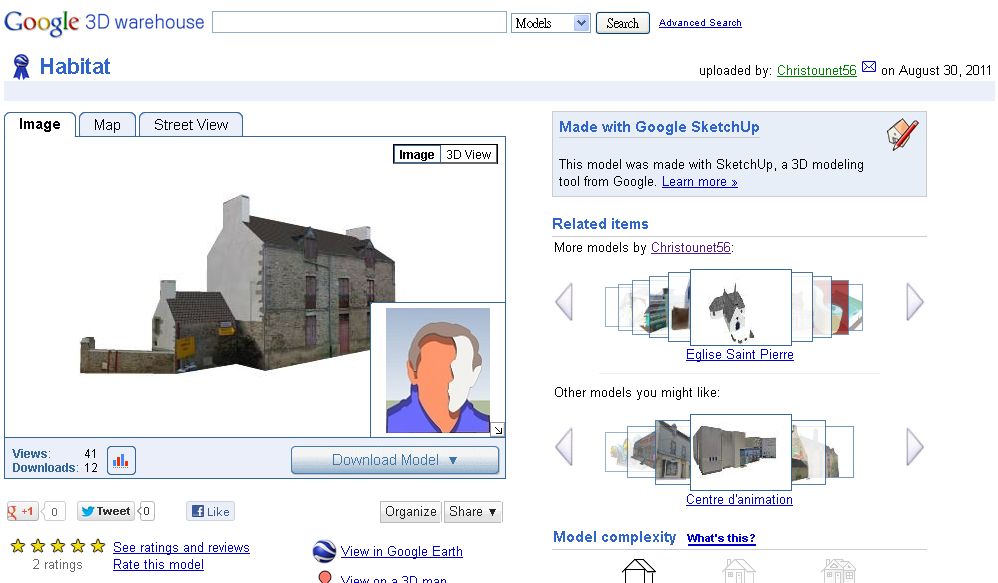Open the Advanced Search link

pyautogui.click(x=700, y=23)
